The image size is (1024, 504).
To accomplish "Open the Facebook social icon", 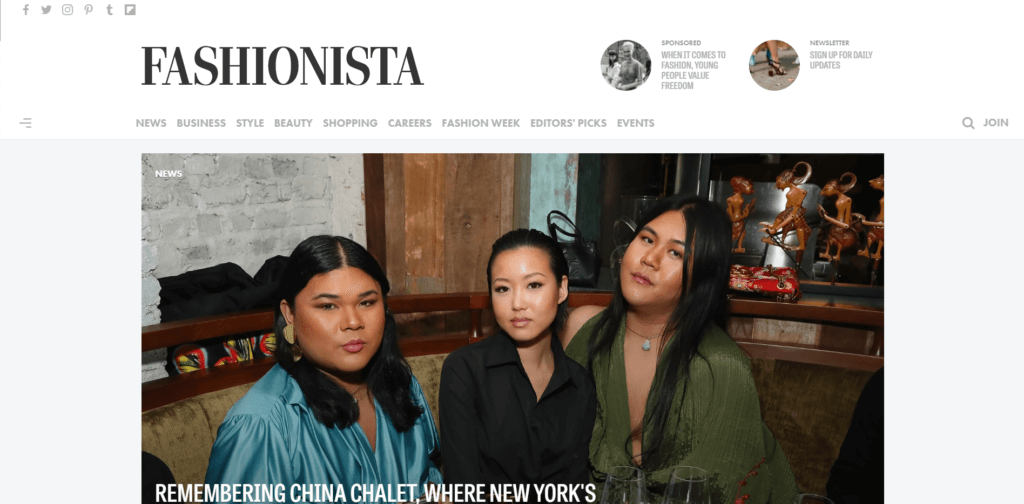I will pyautogui.click(x=26, y=10).
